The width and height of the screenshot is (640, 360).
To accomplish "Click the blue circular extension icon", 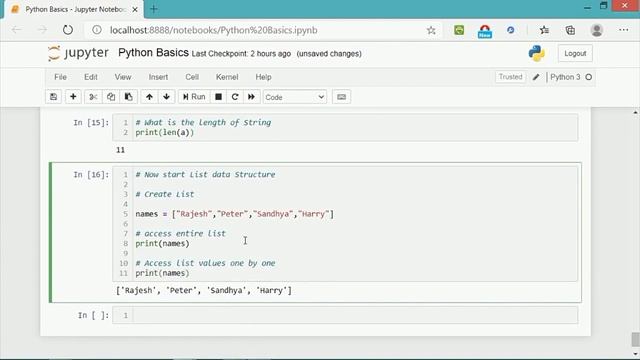I will (x=511, y=30).
